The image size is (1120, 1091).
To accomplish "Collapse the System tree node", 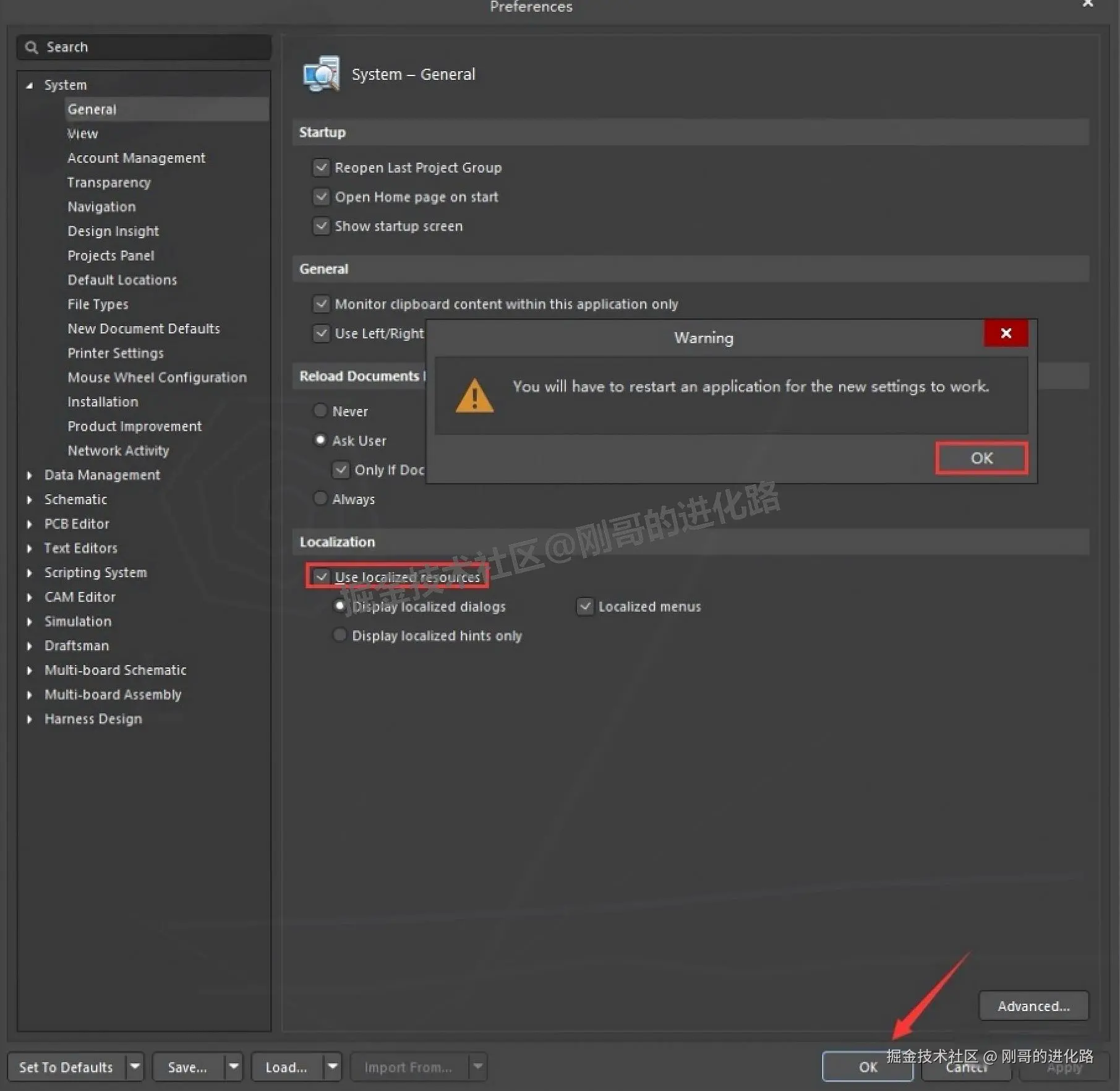I will click(29, 85).
